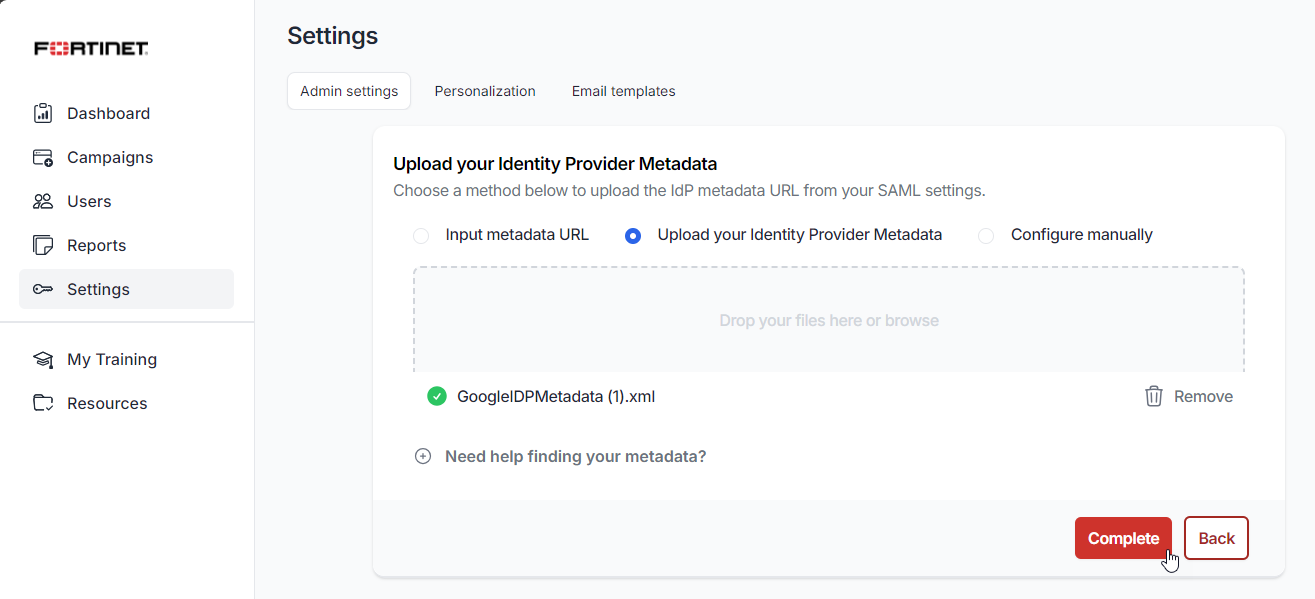This screenshot has height=599, width=1315.
Task: Click the Back button
Action: tap(1216, 538)
